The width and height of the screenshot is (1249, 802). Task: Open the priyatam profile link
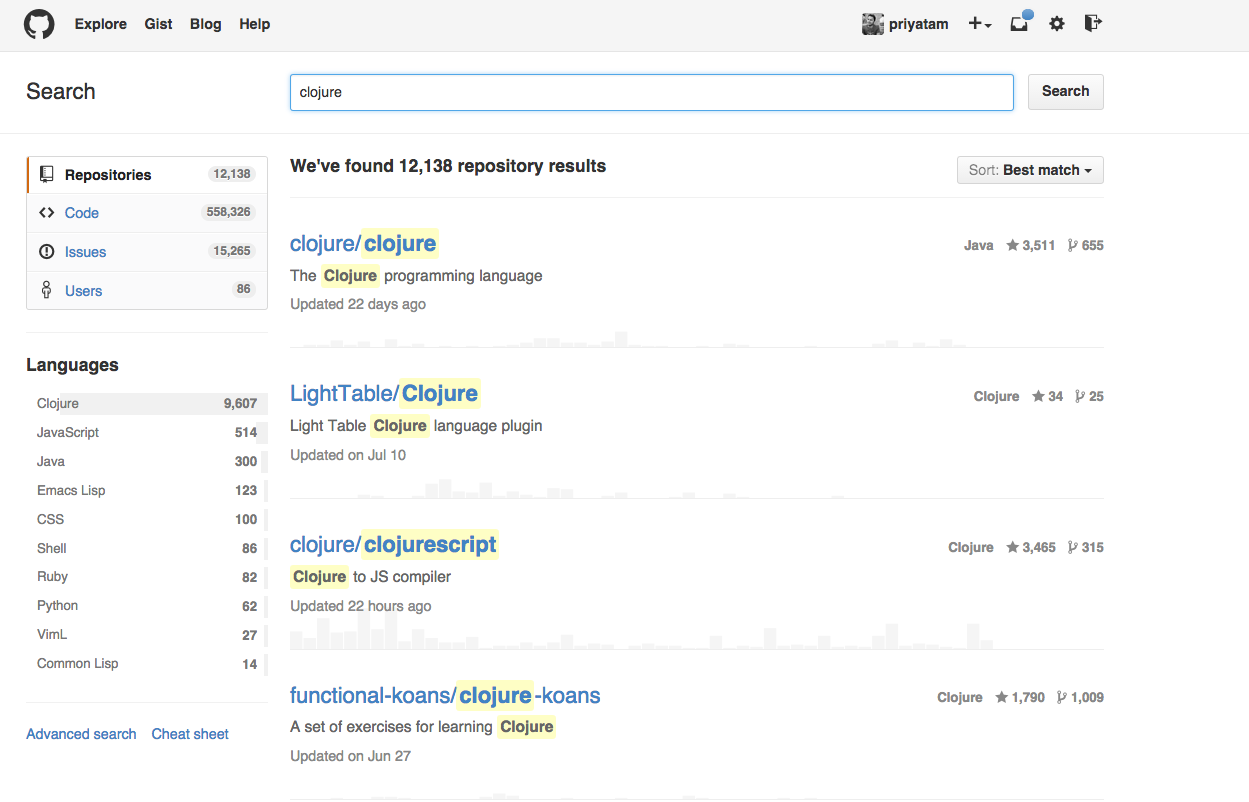click(919, 24)
